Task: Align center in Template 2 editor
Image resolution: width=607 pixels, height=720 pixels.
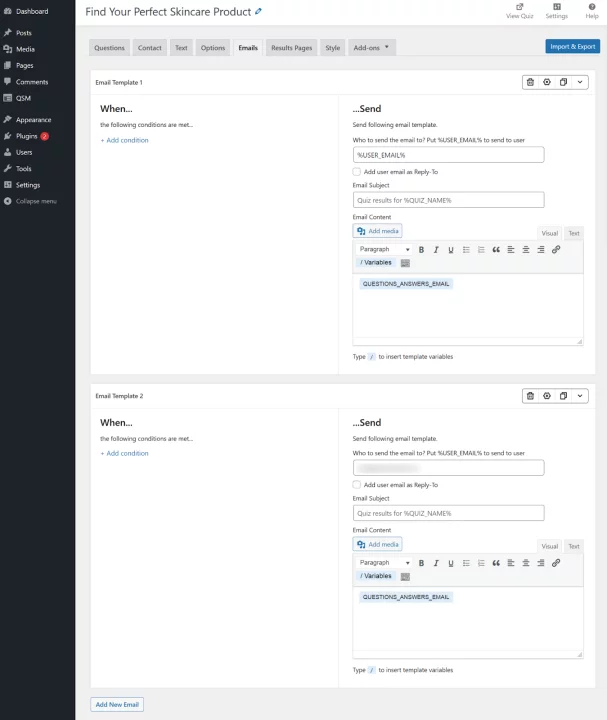Action: 526,563
